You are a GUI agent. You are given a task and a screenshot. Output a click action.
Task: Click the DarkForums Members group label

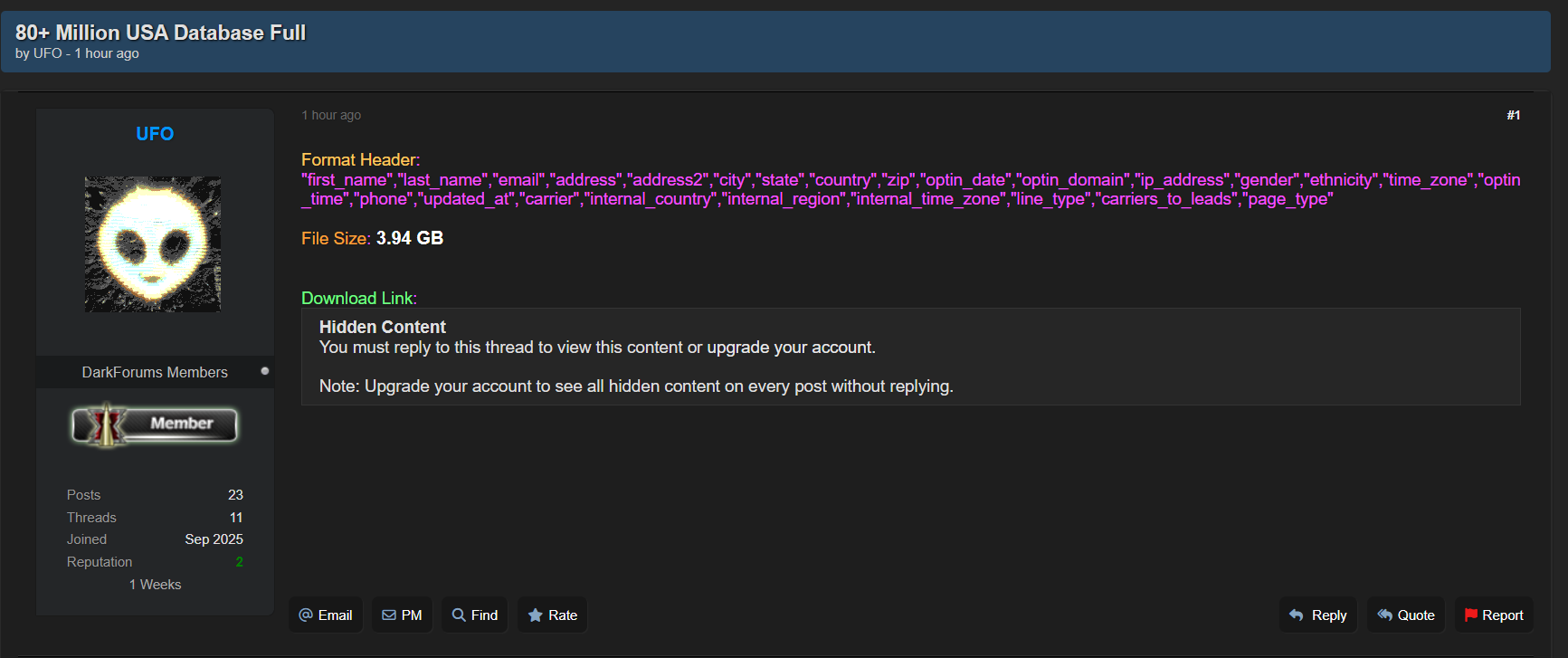[x=155, y=372]
